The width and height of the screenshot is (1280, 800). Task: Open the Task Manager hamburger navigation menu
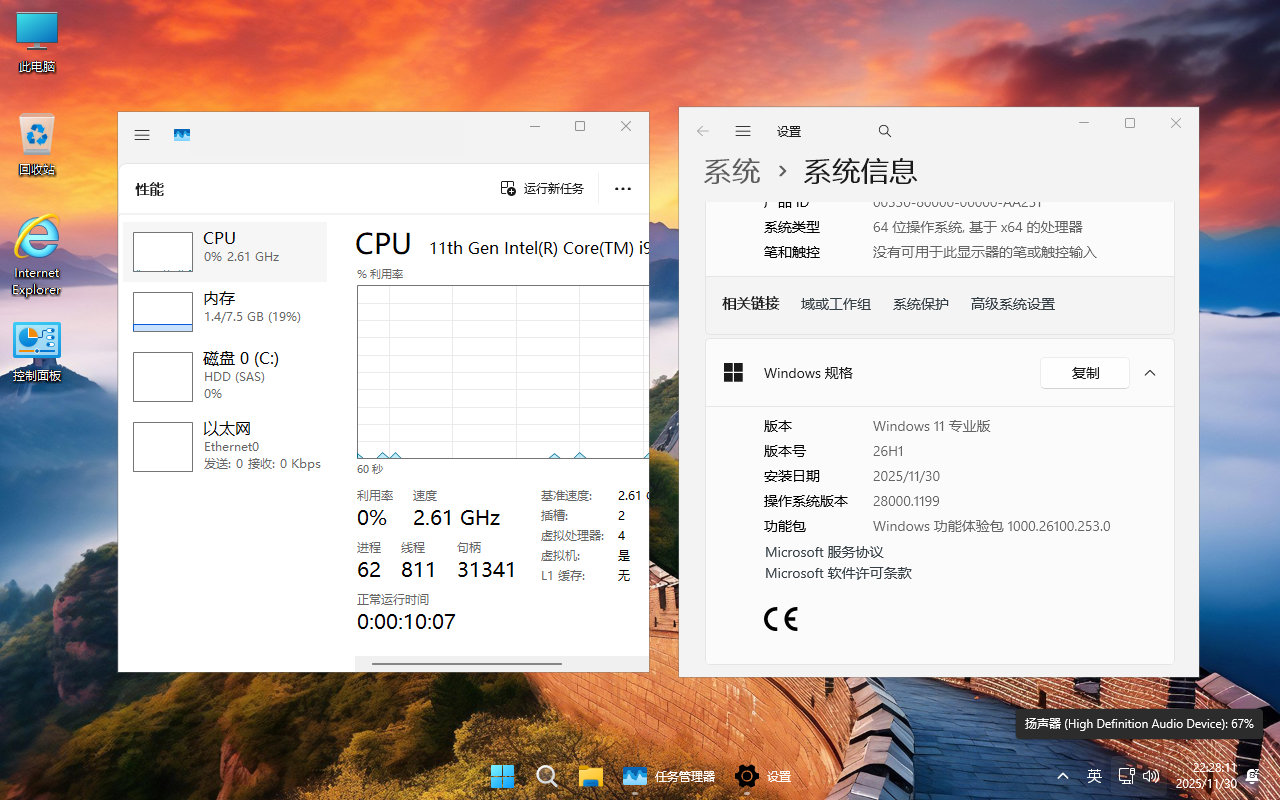(x=141, y=134)
